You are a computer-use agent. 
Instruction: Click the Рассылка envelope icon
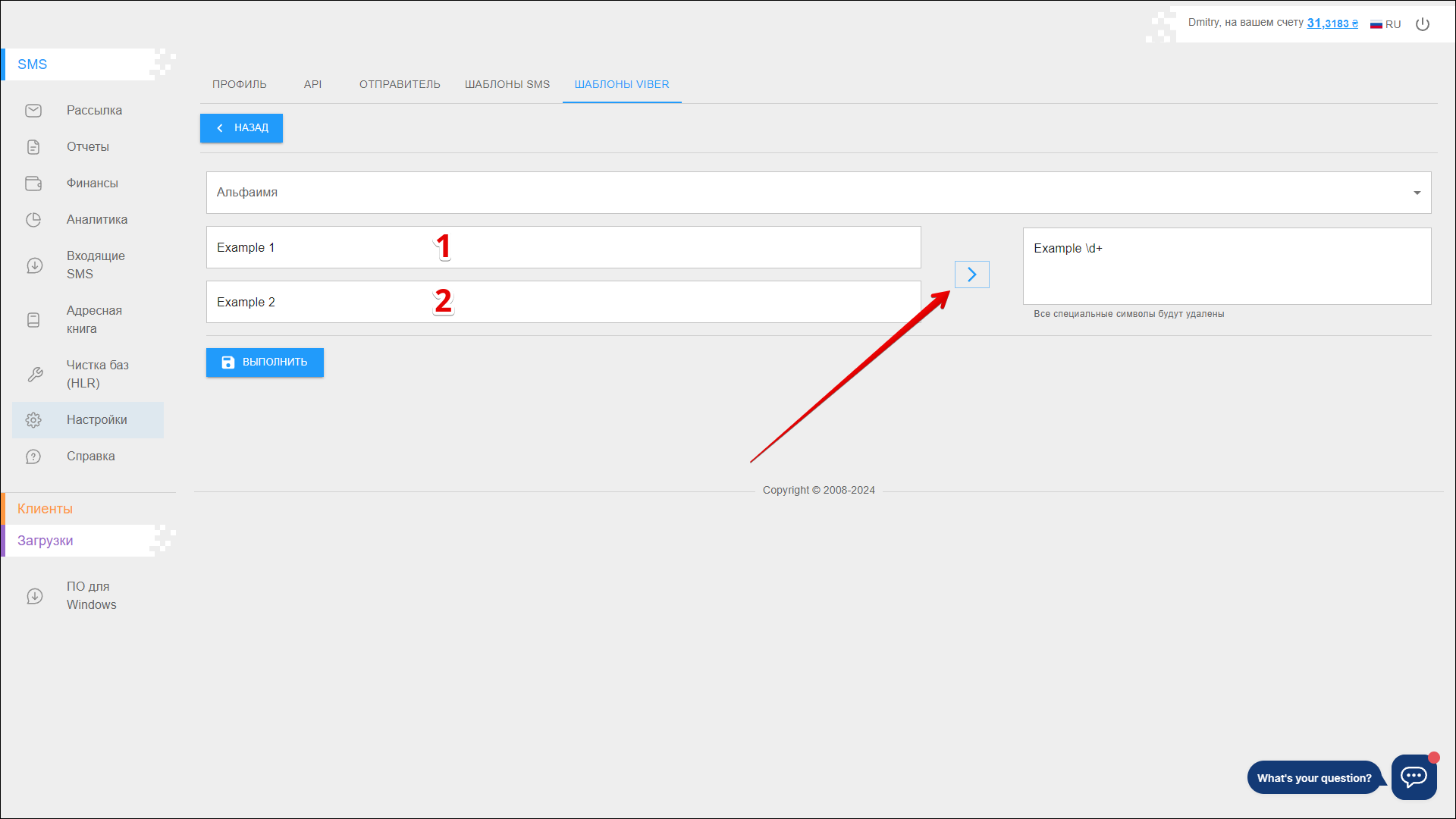[33, 111]
